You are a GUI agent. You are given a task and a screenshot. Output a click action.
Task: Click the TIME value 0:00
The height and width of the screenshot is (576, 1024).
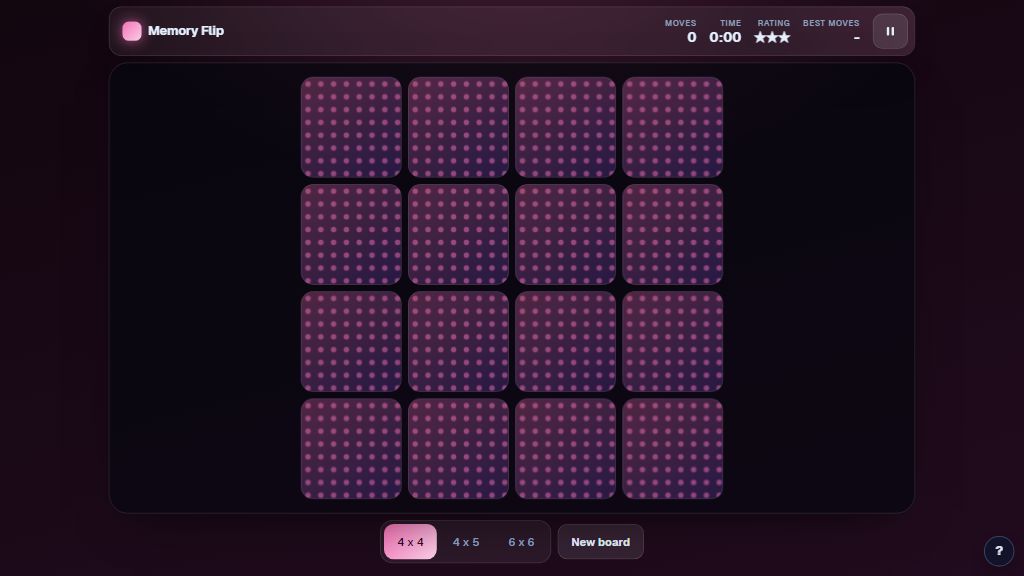[725, 37]
